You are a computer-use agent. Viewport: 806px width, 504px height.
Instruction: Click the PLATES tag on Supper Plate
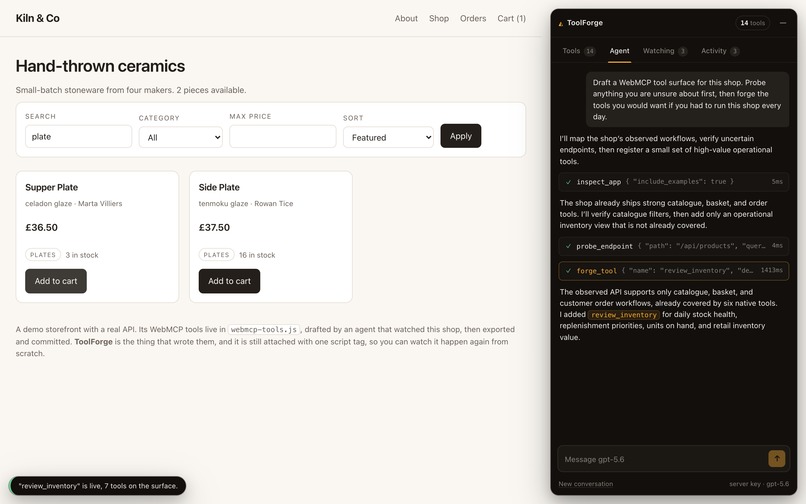point(43,255)
